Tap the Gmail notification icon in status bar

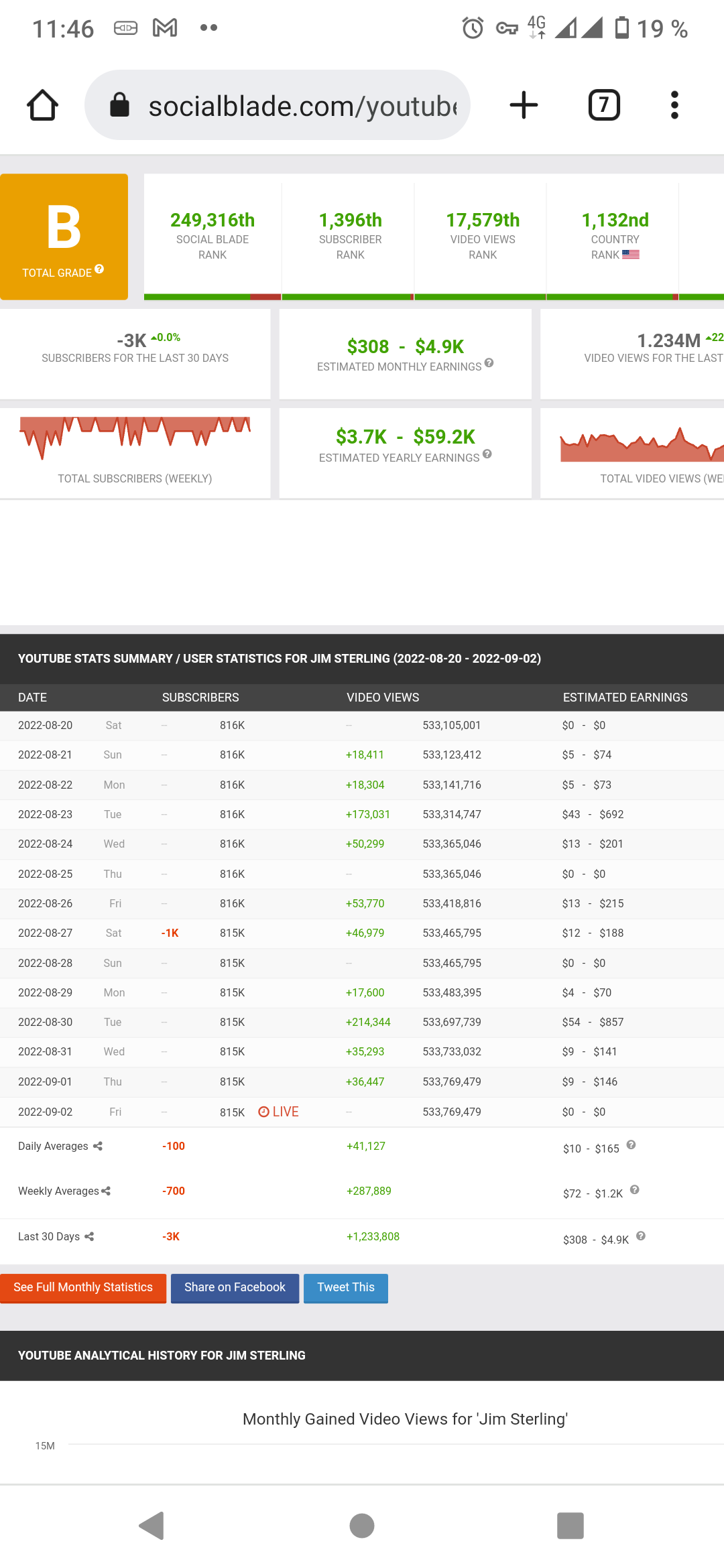click(165, 27)
